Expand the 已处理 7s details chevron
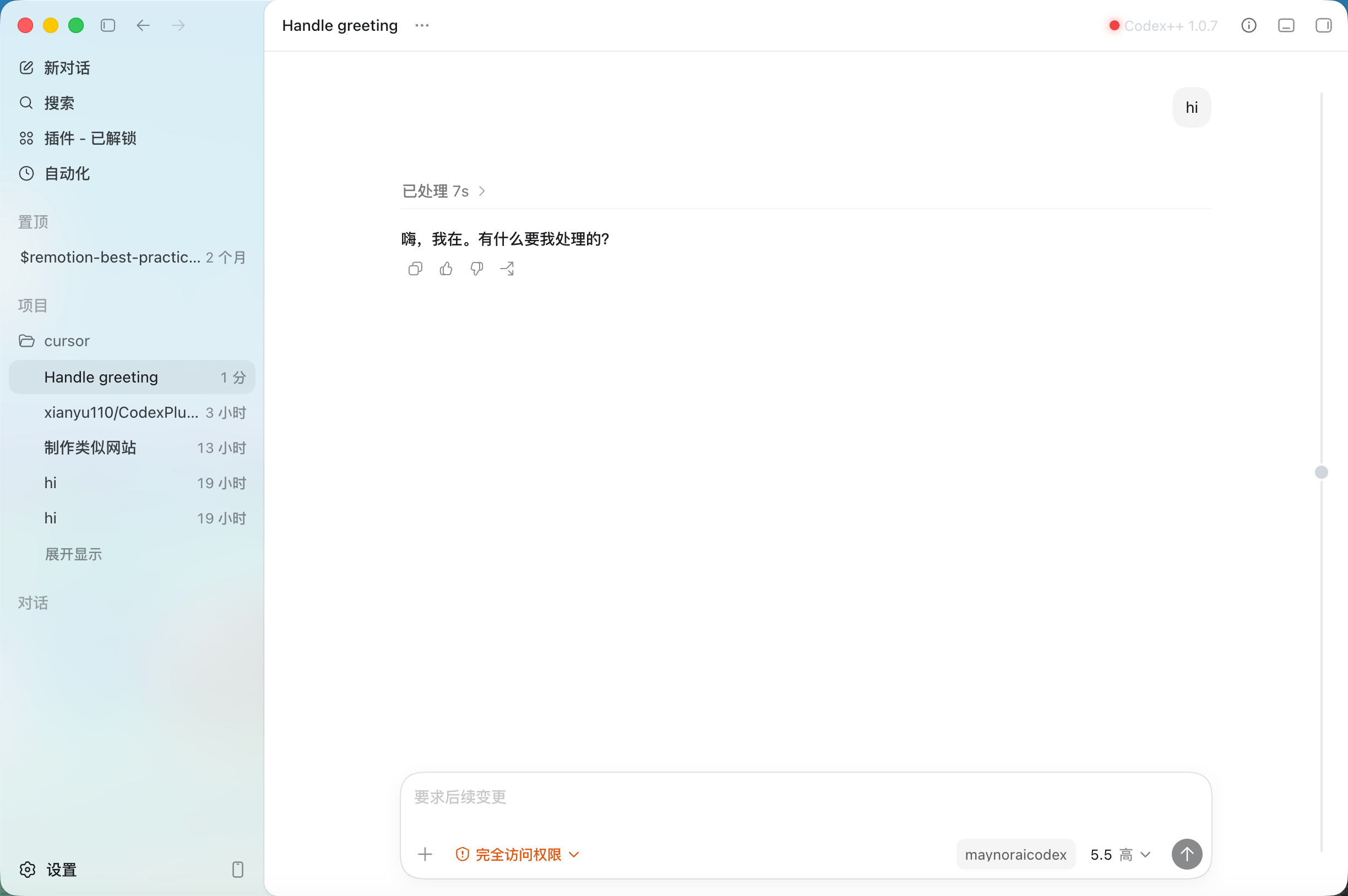The width and height of the screenshot is (1348, 896). pos(482,191)
